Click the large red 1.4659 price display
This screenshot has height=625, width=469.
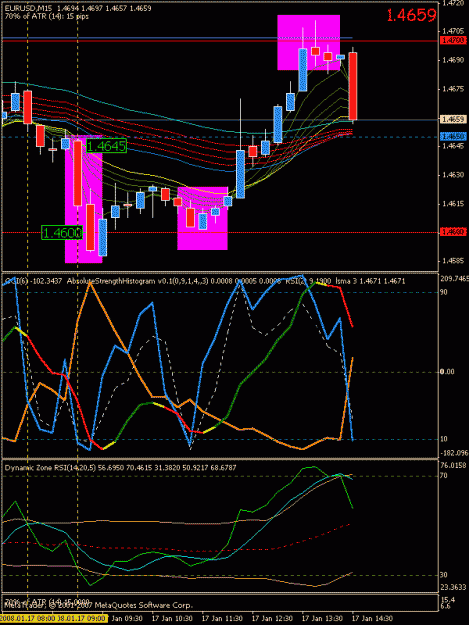[x=411, y=16]
